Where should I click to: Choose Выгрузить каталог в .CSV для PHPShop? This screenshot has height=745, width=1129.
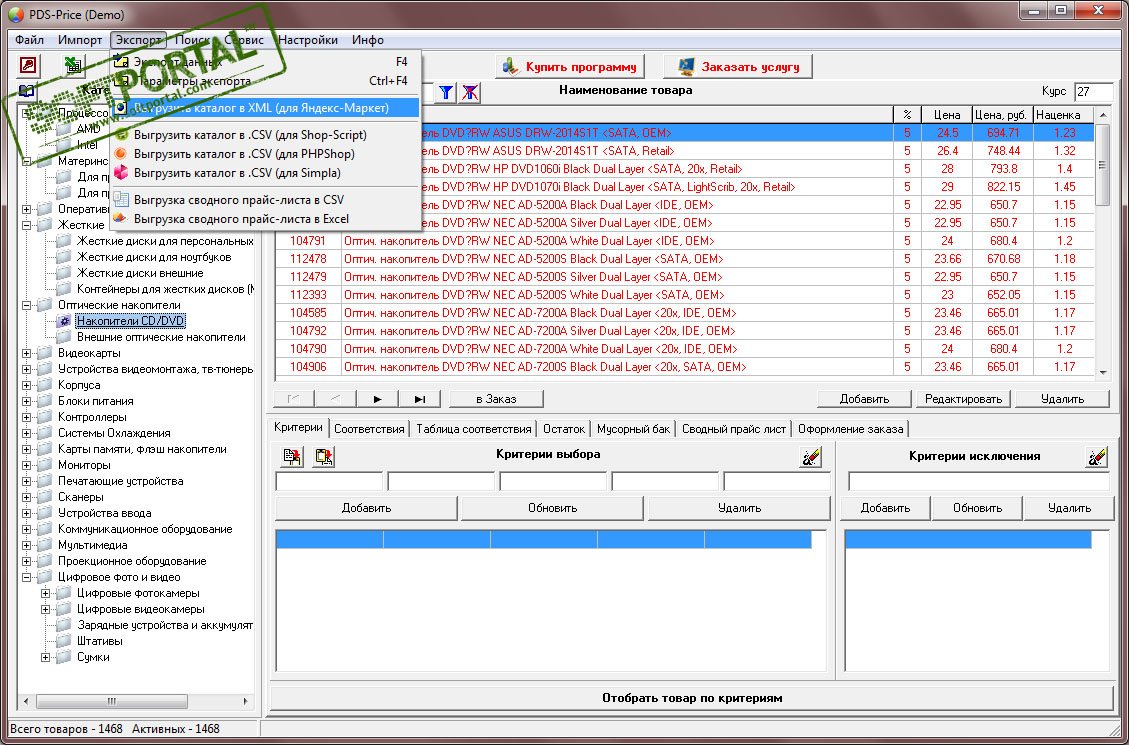click(265, 154)
